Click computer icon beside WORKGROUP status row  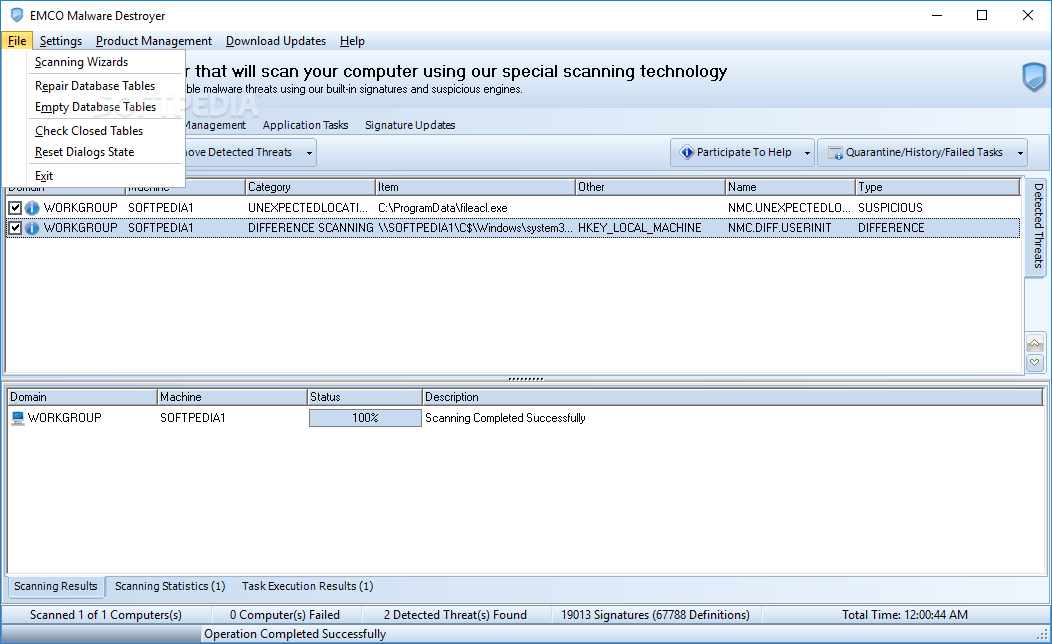[18, 418]
